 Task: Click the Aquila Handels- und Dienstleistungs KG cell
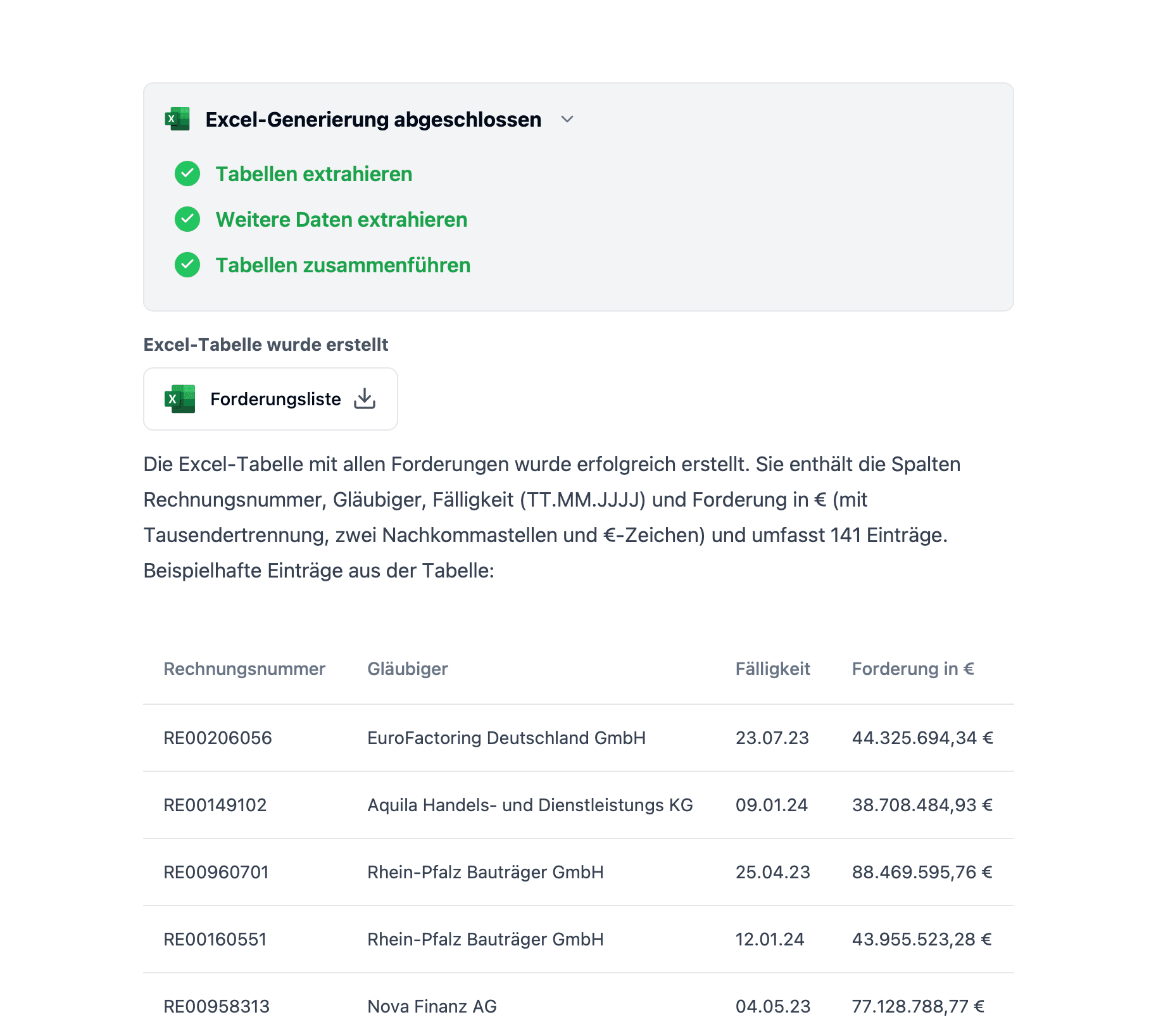[x=530, y=805]
